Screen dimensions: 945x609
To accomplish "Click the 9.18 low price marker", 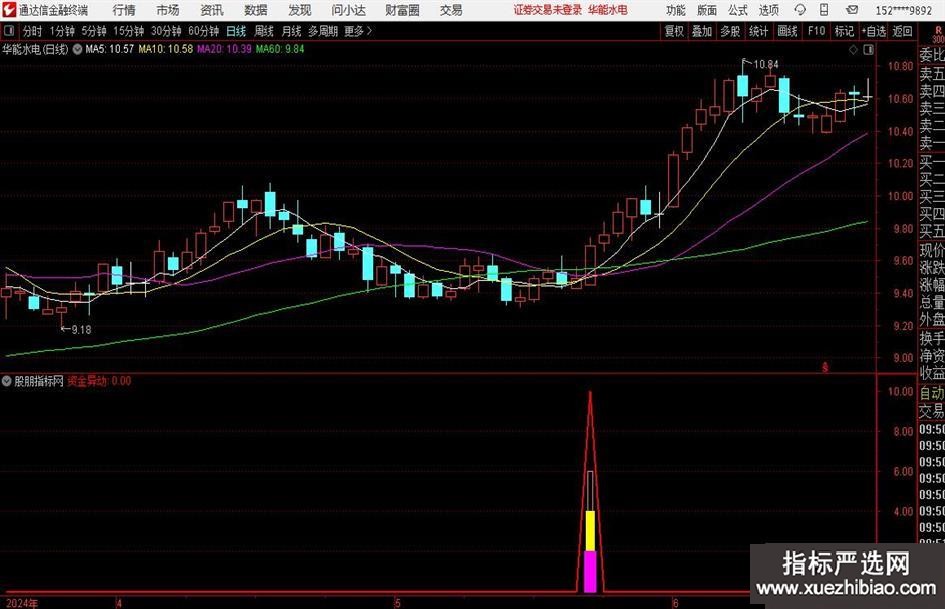I will click(81, 329).
